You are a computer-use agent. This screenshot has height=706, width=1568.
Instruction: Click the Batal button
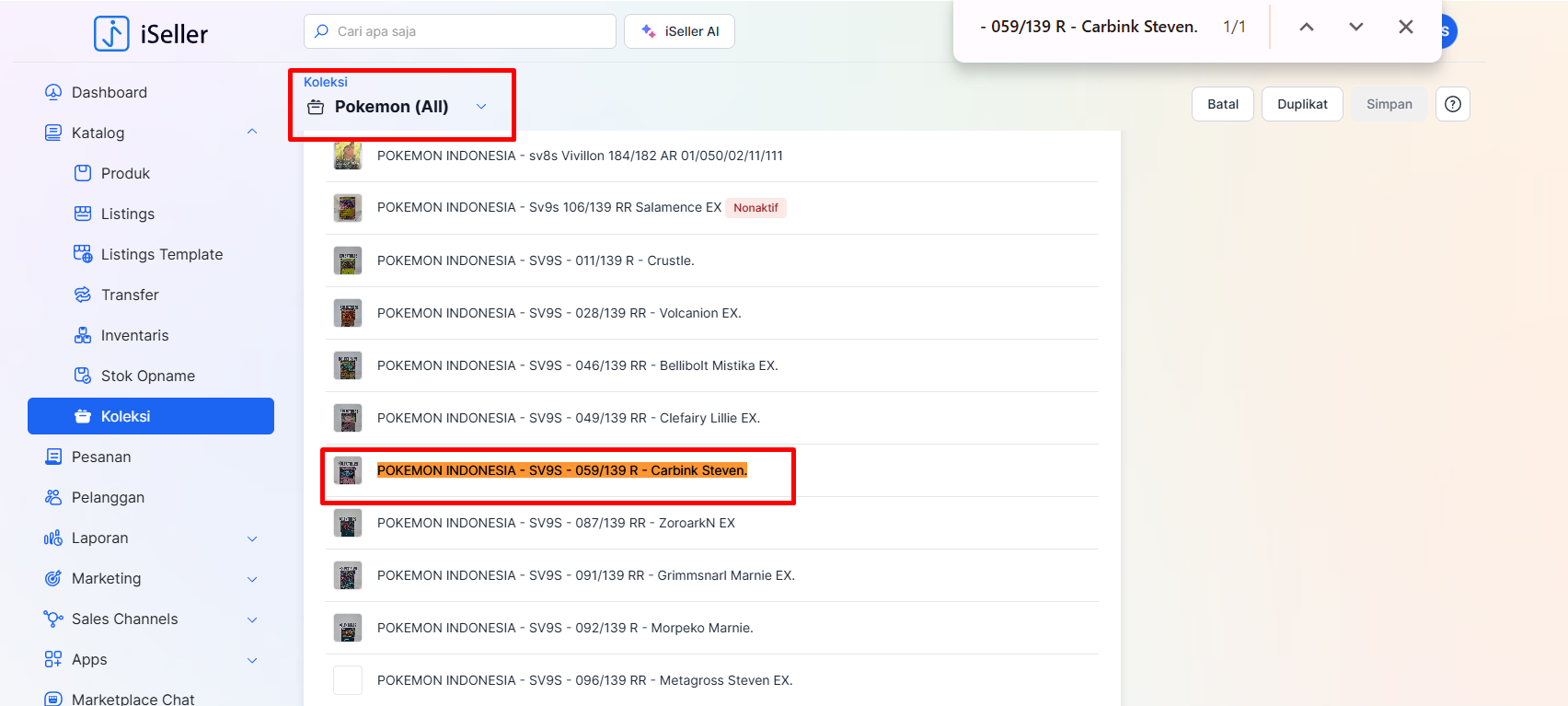pos(1223,104)
